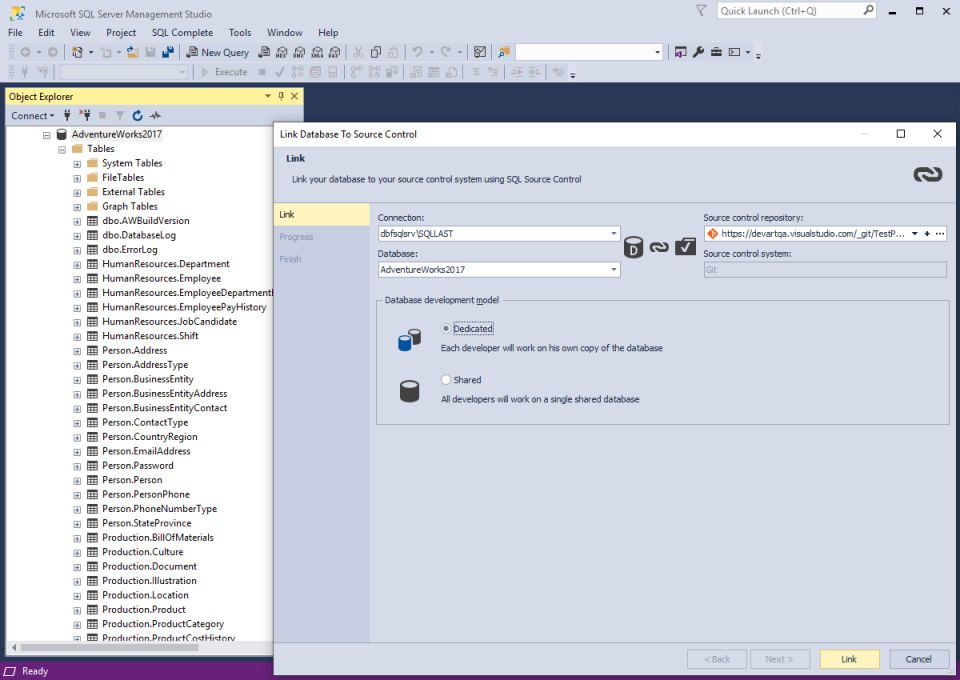Screen dimensions: 960x680
Task: Expand the Production.Product table node
Action: click(x=77, y=610)
